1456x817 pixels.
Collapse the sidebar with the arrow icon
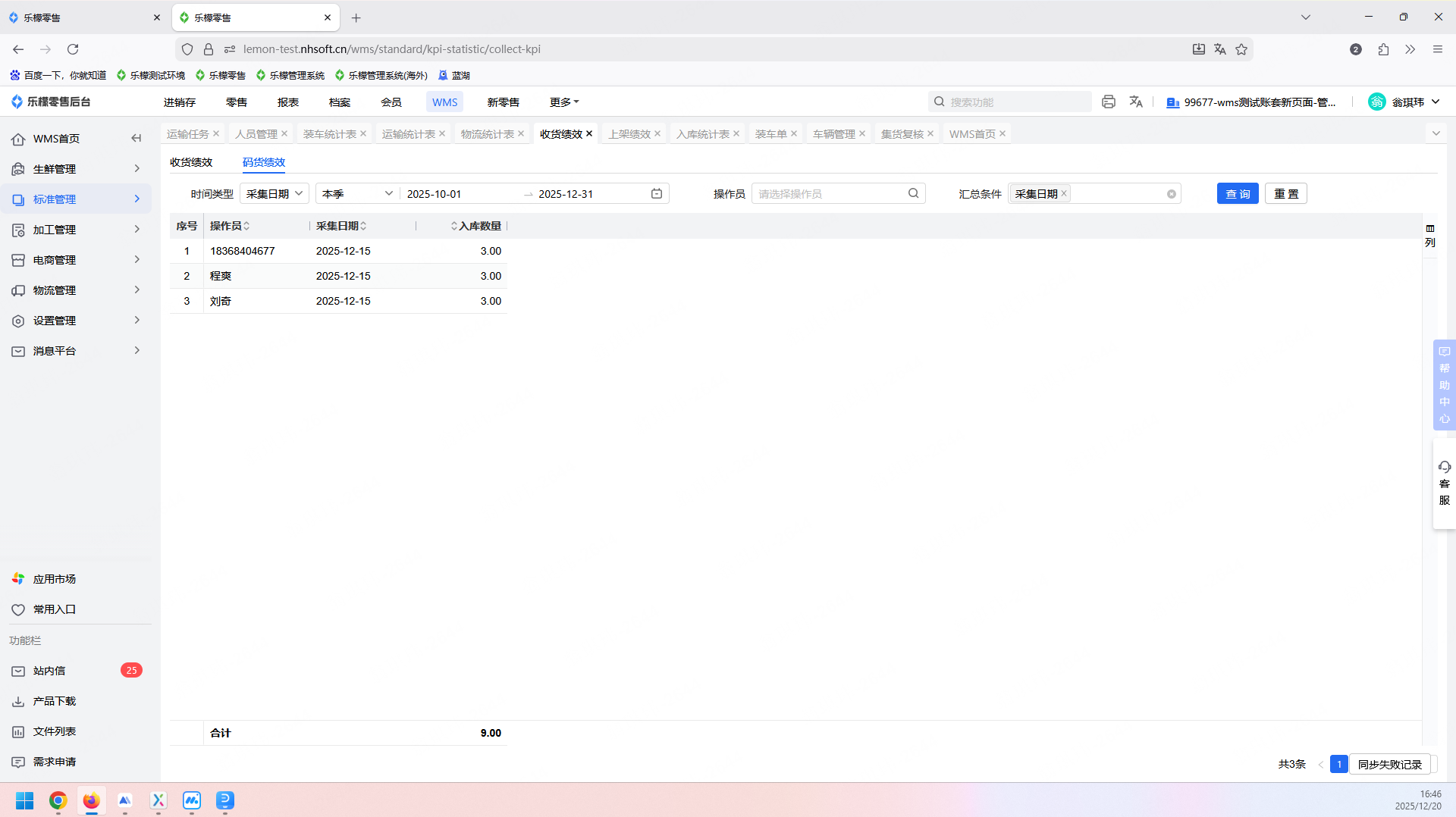[136, 138]
